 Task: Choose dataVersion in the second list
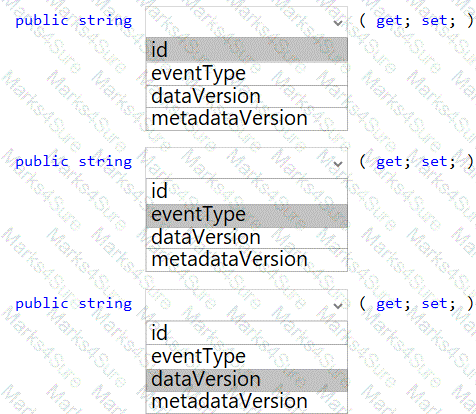pos(247,238)
